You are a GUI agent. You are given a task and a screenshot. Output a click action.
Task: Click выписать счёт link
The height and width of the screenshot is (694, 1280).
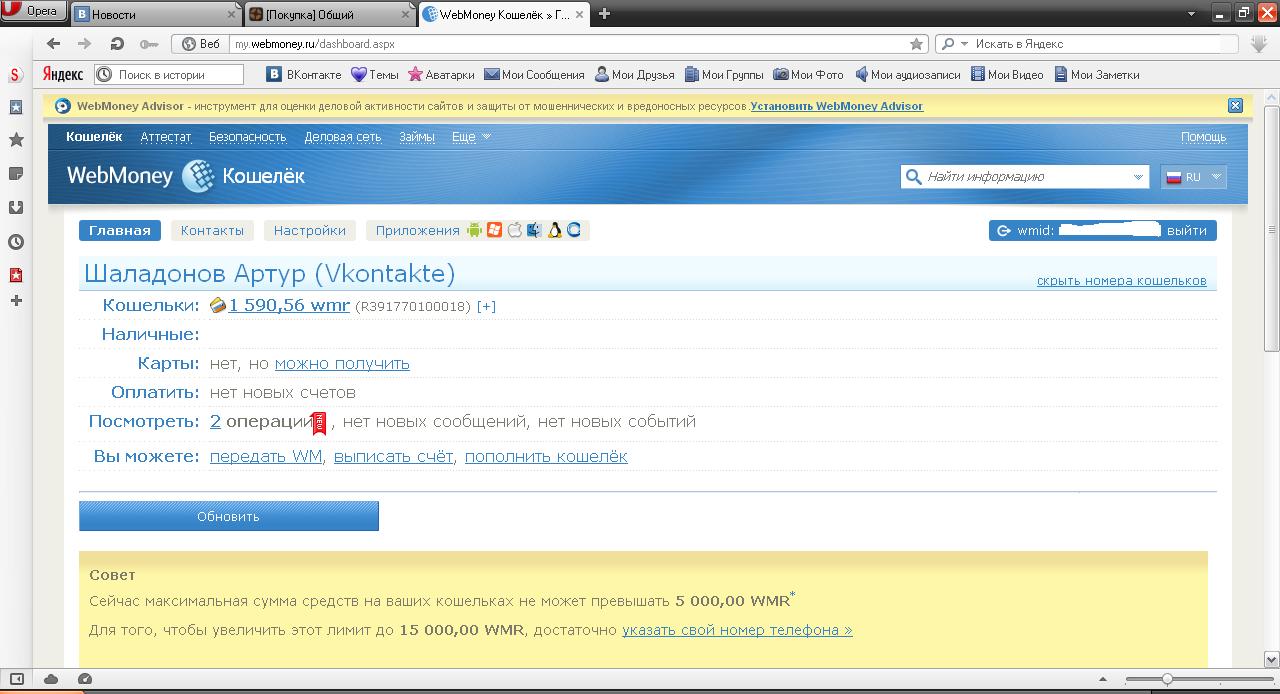click(x=394, y=456)
